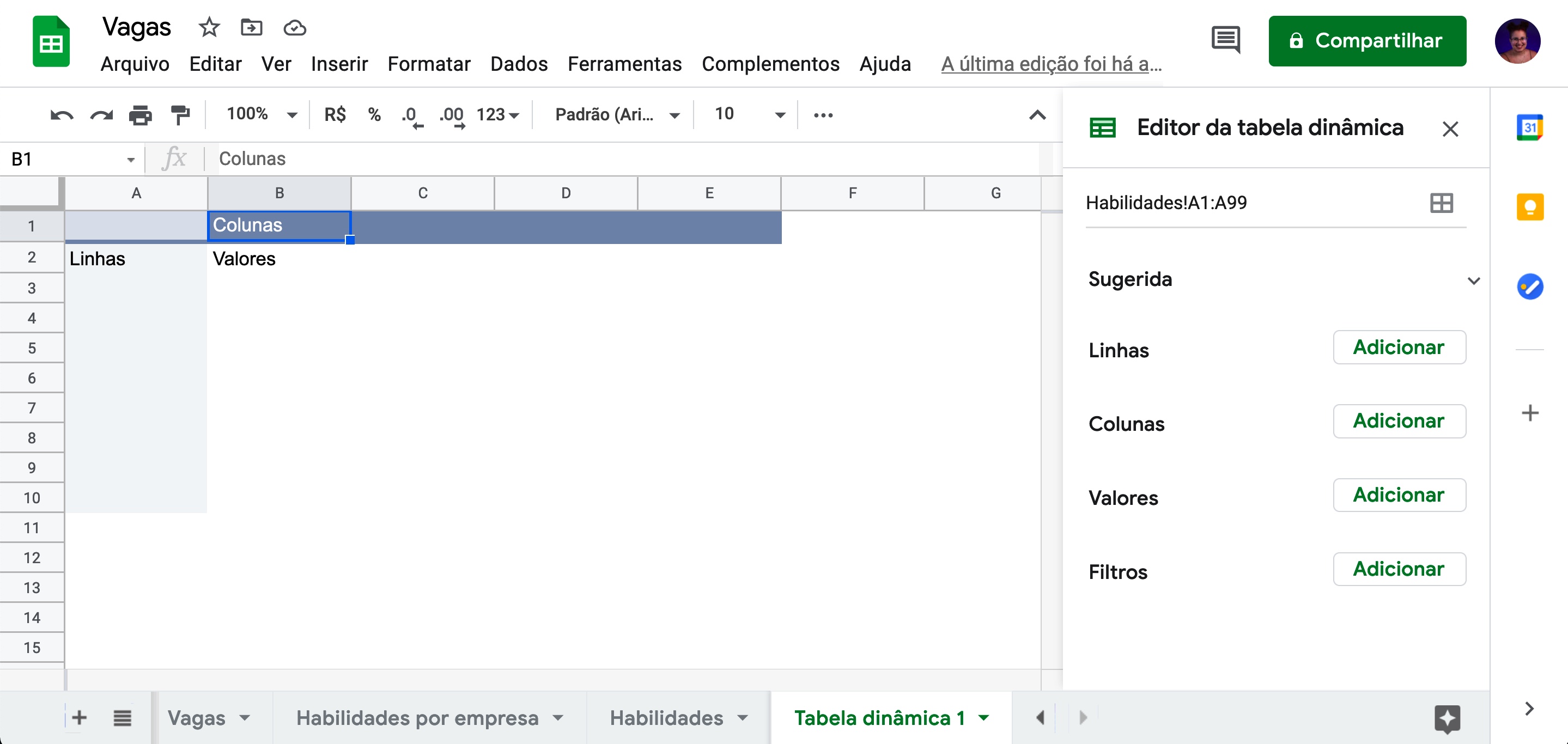Open the Dados menu
Image resolution: width=1568 pixels, height=744 pixels.
pyautogui.click(x=519, y=64)
